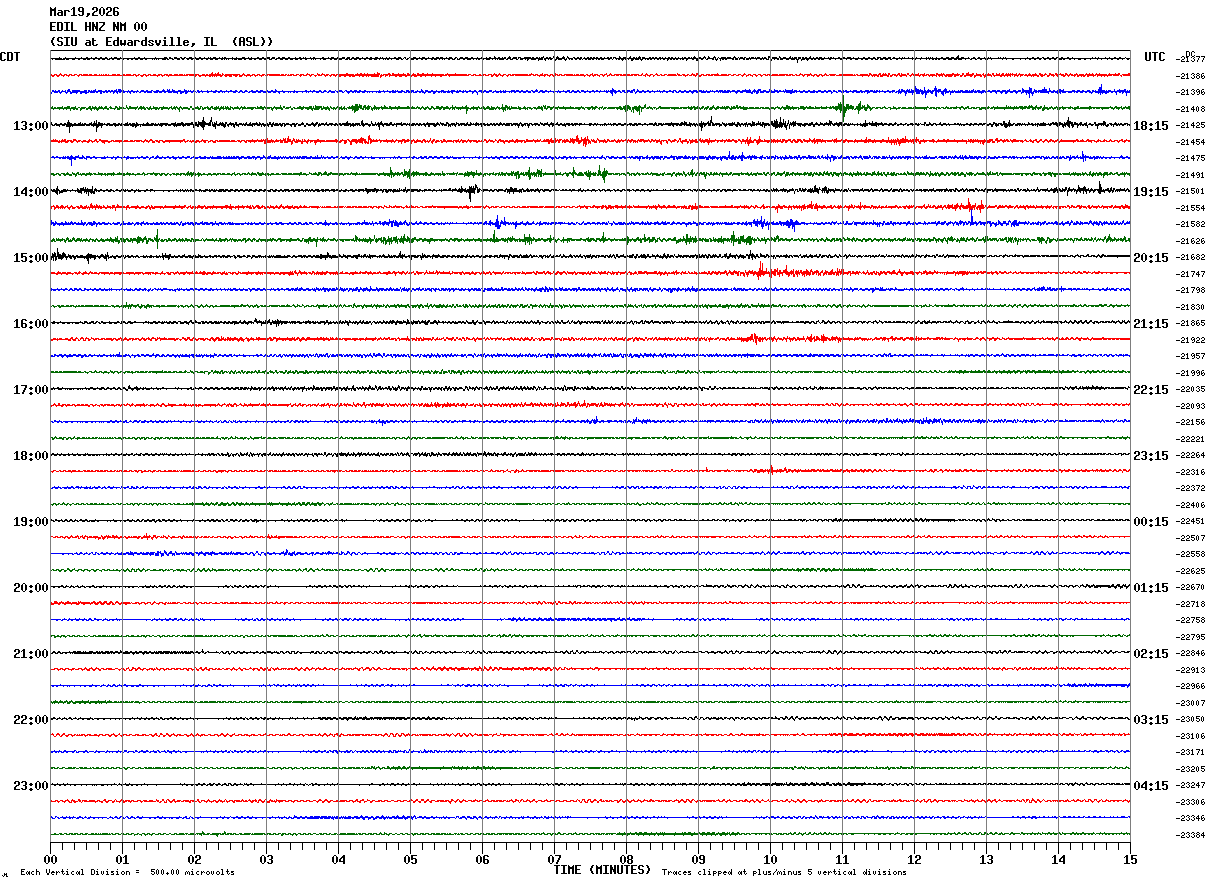Select the '15:00' CDT time label
1210x886 pixels.
[30, 258]
